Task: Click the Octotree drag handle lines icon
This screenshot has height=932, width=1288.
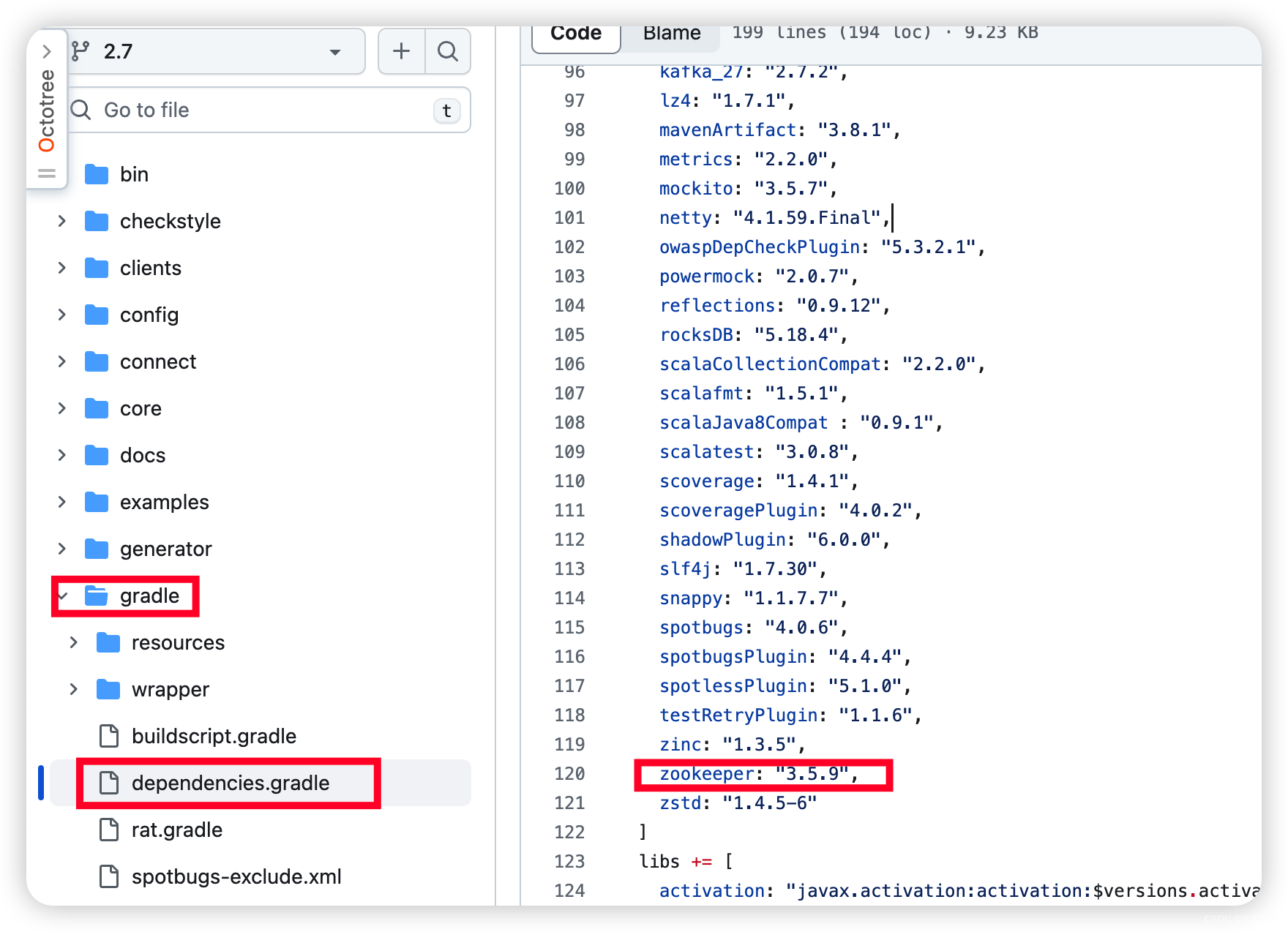Action: (x=46, y=173)
